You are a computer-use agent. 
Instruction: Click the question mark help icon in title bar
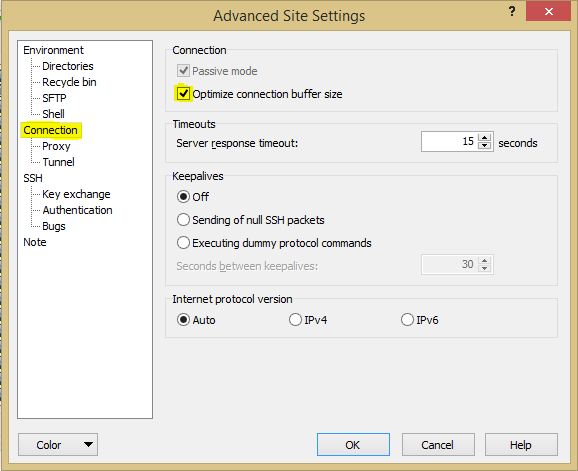[x=512, y=11]
